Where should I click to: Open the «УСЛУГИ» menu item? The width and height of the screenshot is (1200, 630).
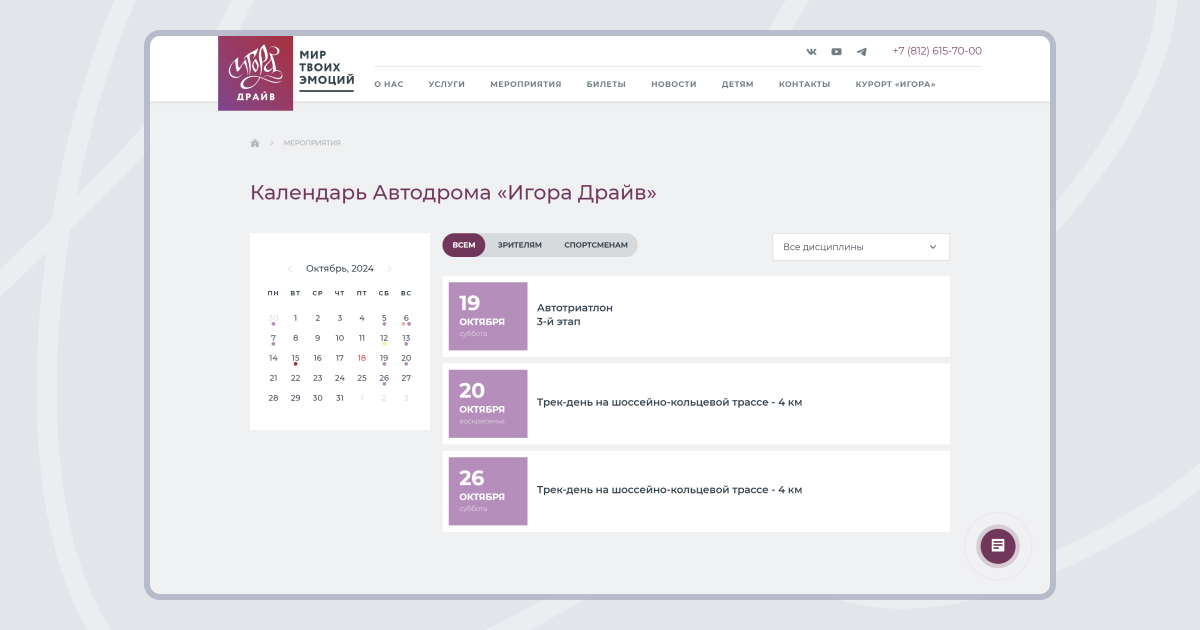447,84
